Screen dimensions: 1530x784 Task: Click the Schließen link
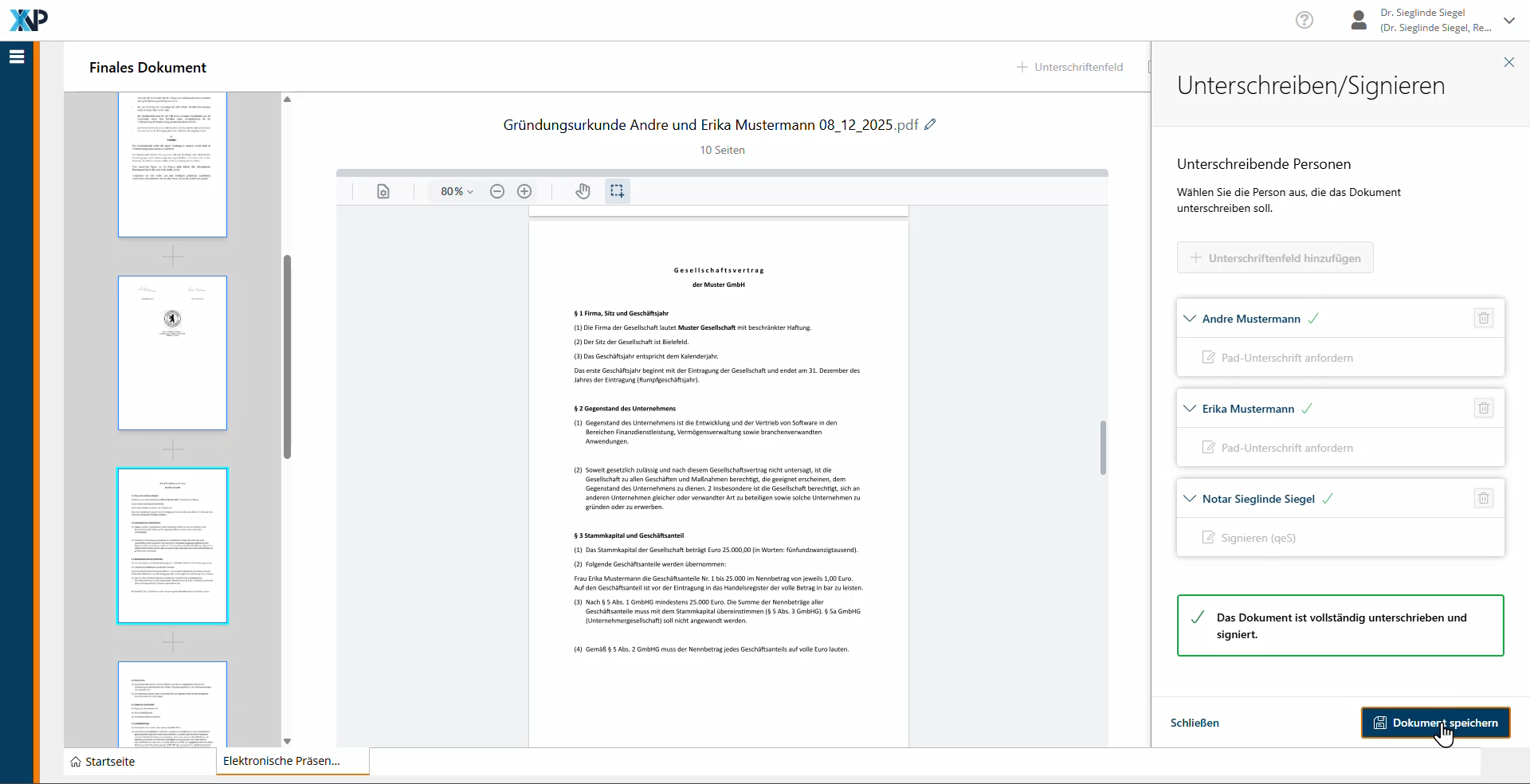click(1195, 723)
